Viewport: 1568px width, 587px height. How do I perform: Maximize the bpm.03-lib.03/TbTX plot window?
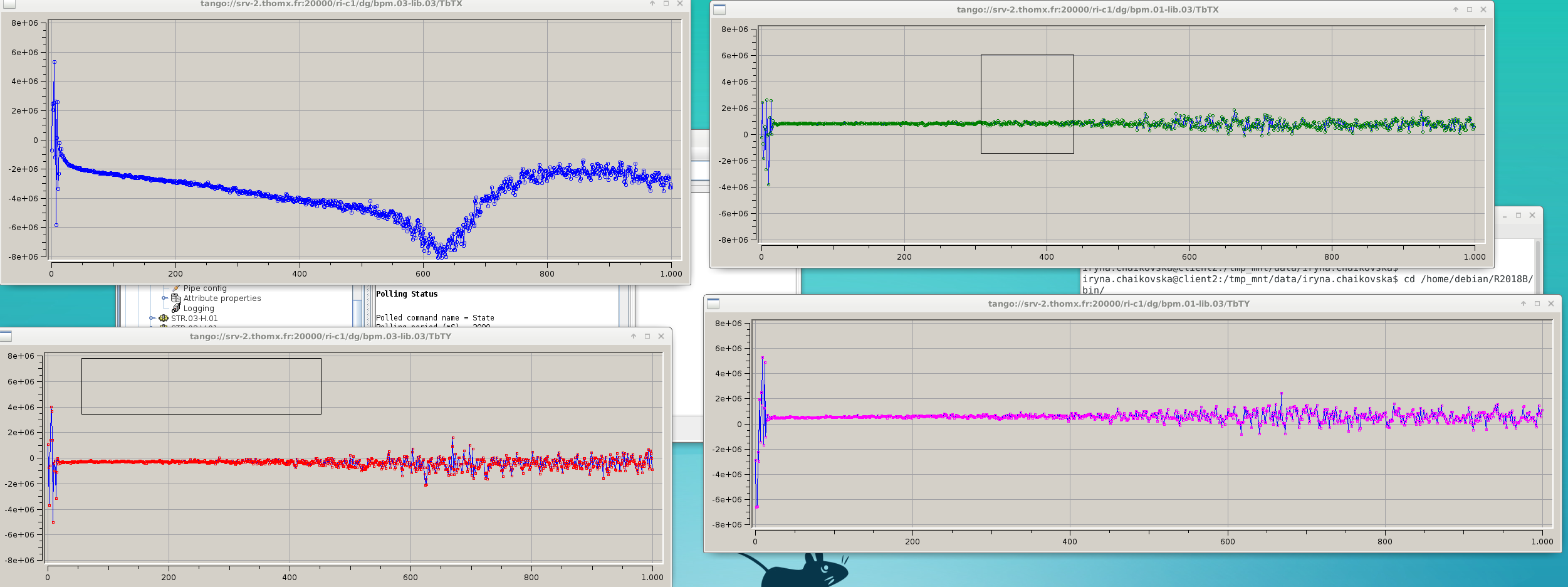coord(666,4)
